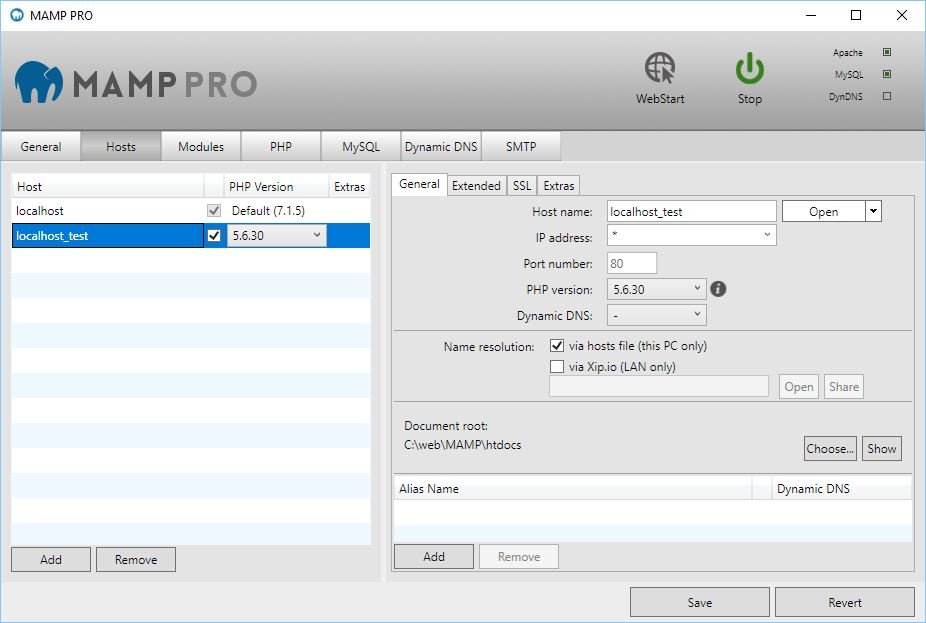Expand the Open button dropdown arrow
This screenshot has height=623, width=926.
(x=873, y=211)
